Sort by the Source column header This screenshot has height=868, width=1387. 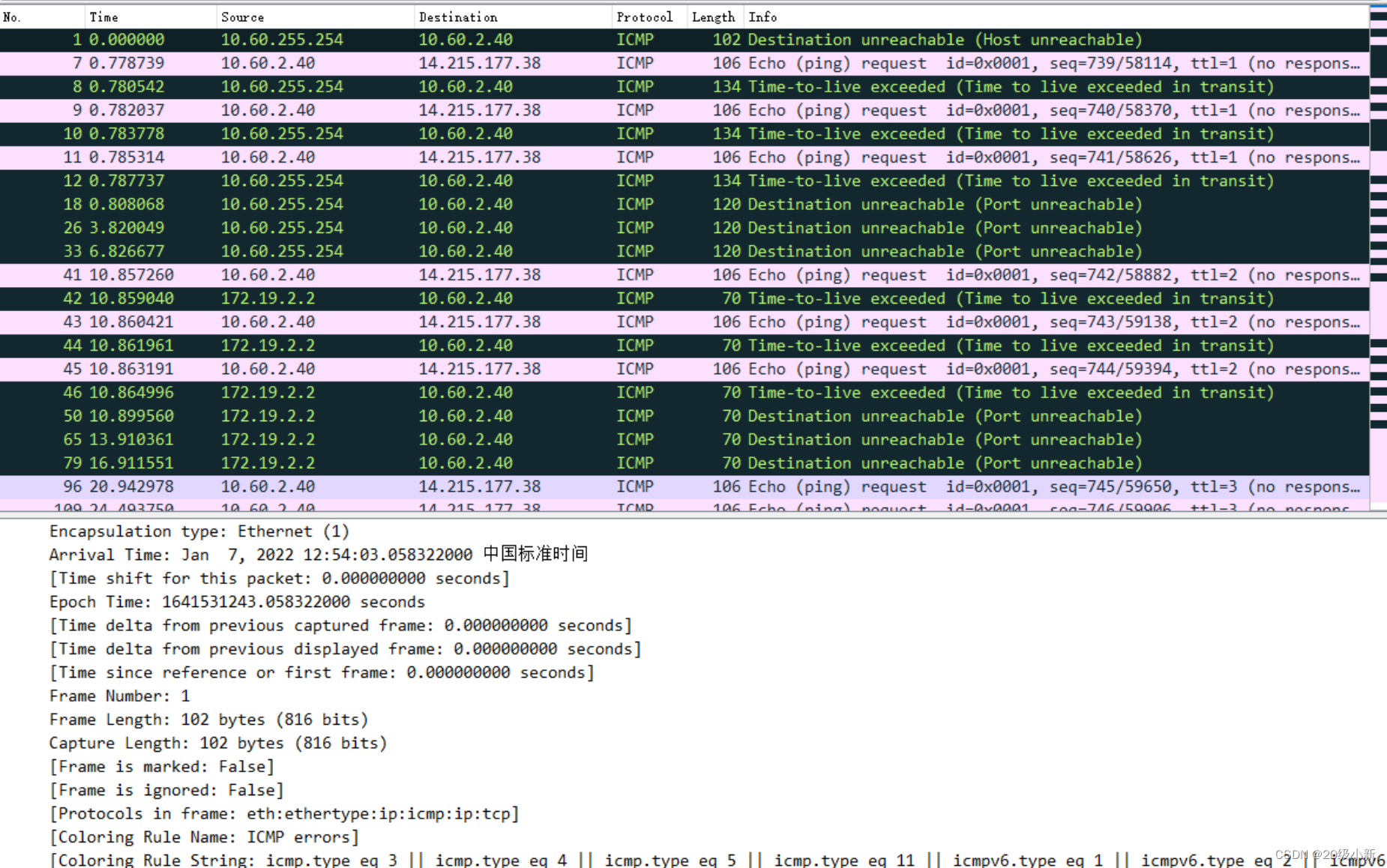coord(315,16)
